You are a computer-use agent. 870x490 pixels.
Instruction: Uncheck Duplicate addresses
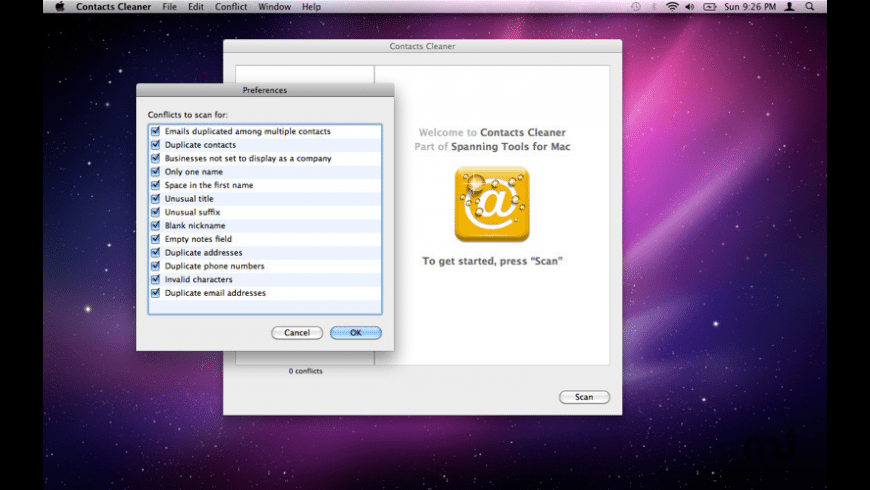pos(155,252)
